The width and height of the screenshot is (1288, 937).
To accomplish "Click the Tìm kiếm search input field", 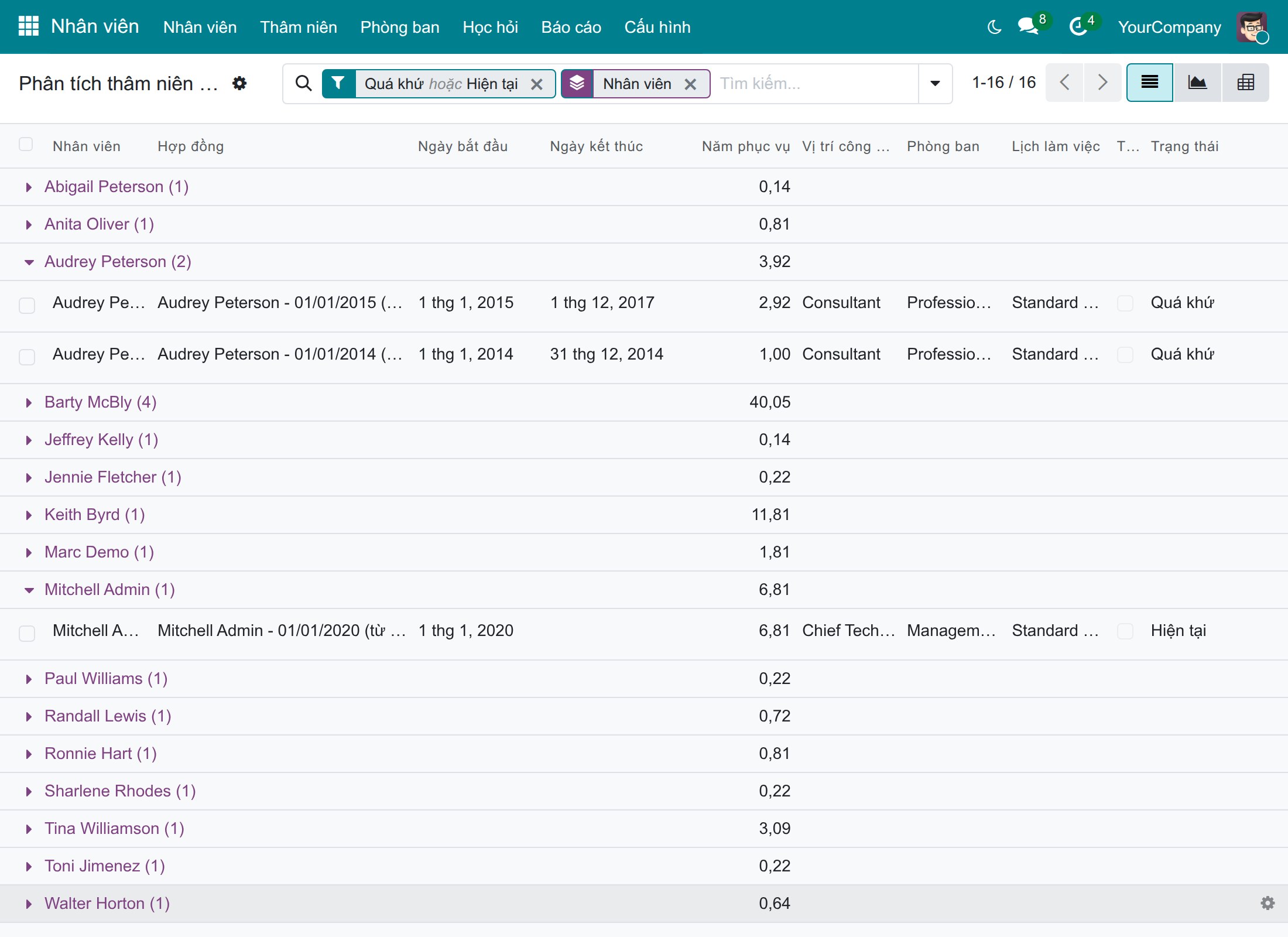I will [x=816, y=84].
